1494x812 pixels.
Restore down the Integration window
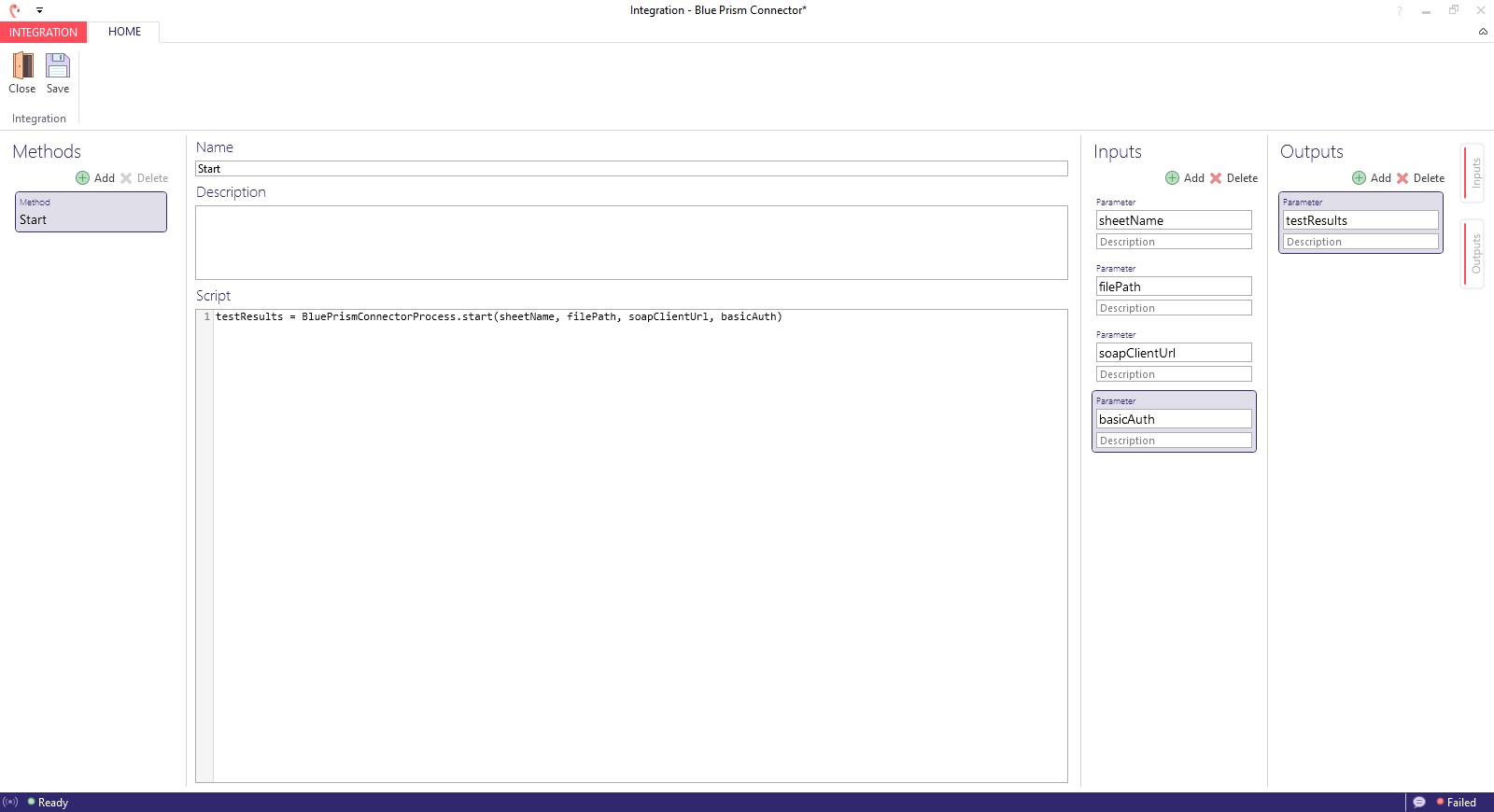[1454, 10]
